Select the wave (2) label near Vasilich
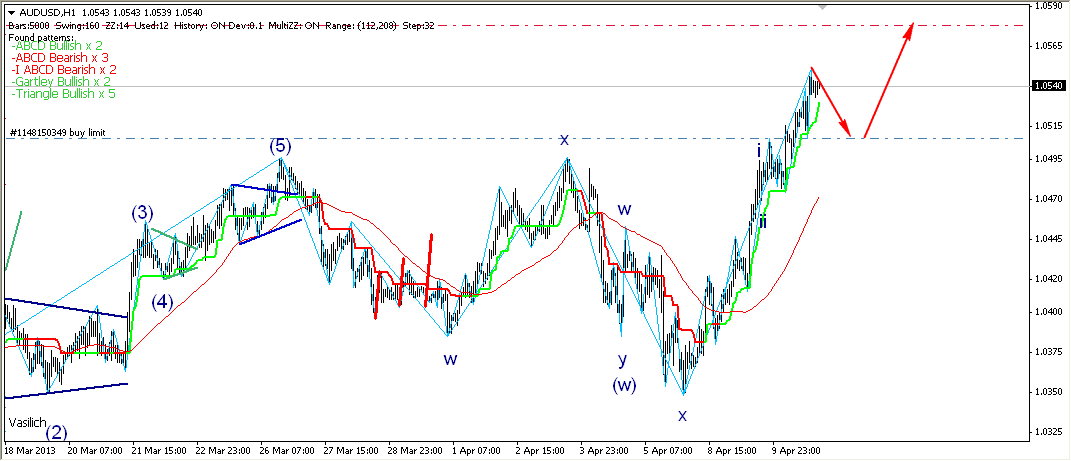Viewport: 1071px width, 461px height. [x=57, y=432]
